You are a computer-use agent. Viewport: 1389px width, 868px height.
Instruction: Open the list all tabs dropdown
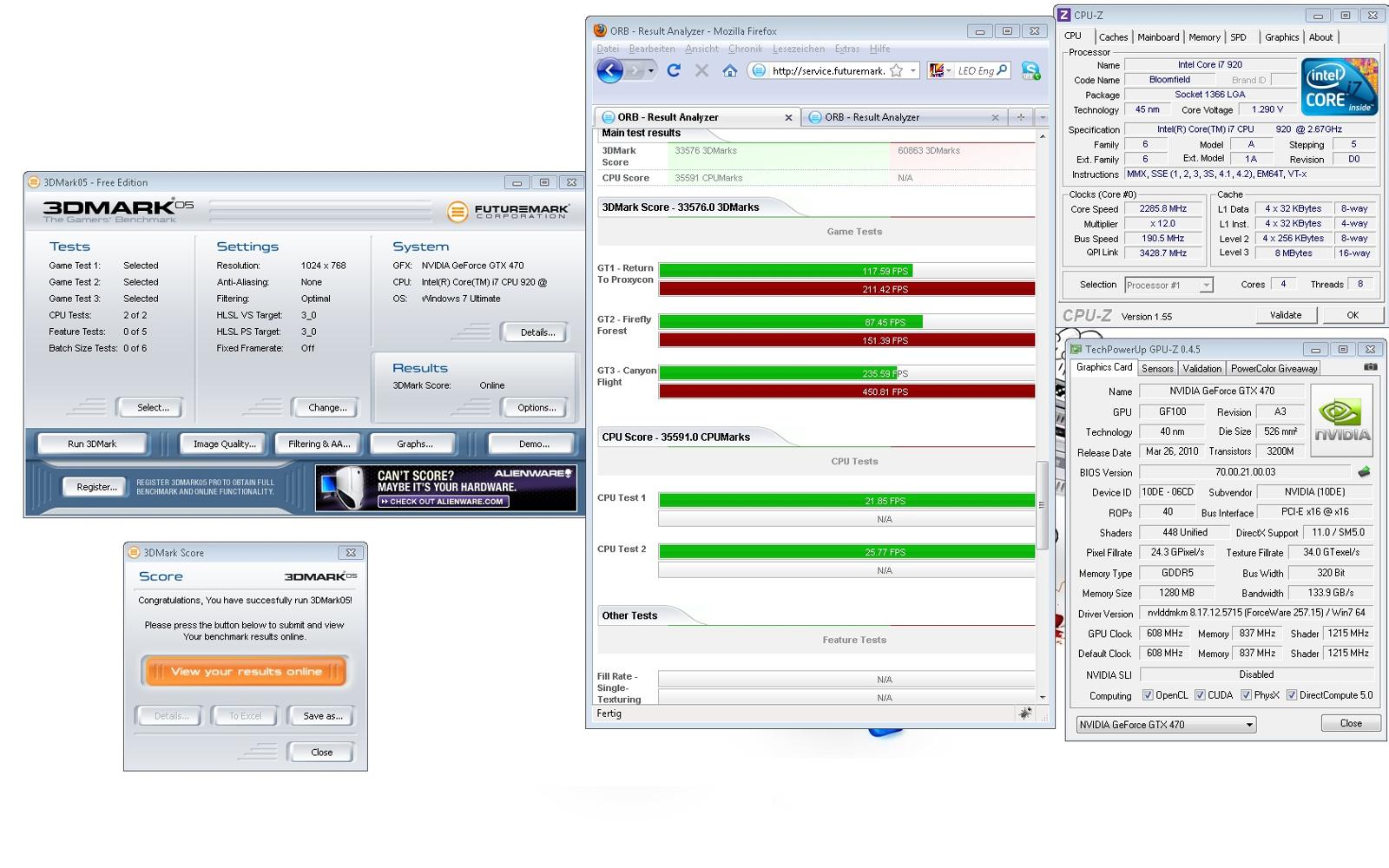1042,117
